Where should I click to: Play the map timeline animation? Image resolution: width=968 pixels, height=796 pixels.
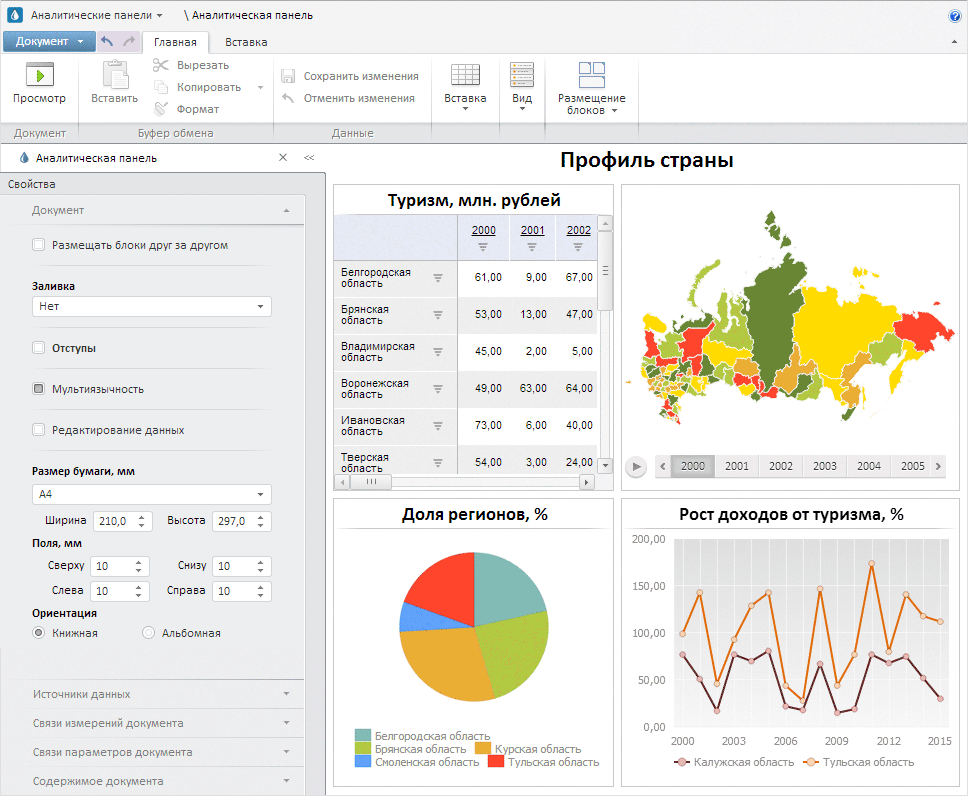[636, 466]
